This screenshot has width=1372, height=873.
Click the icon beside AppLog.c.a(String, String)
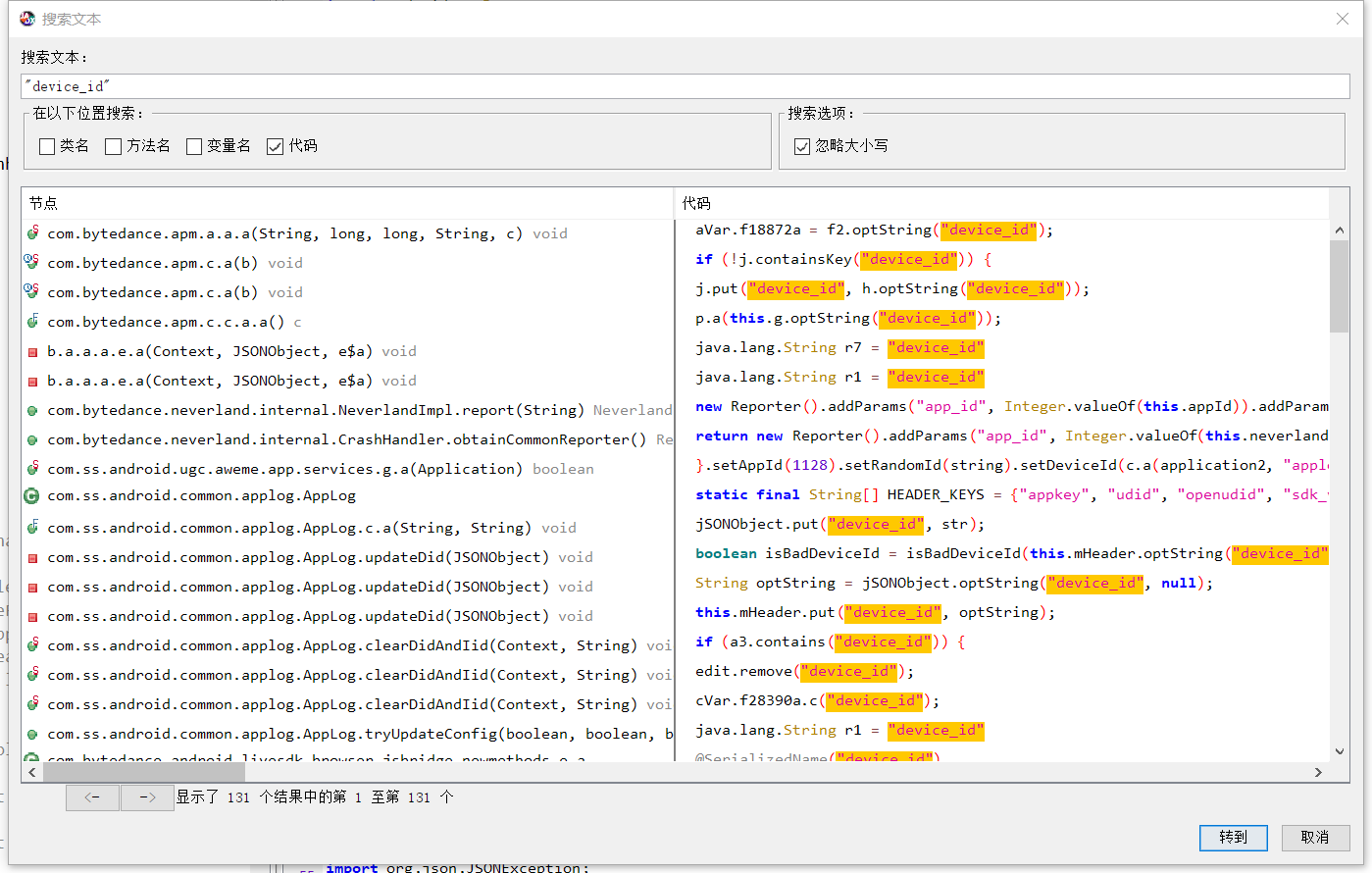[32, 528]
